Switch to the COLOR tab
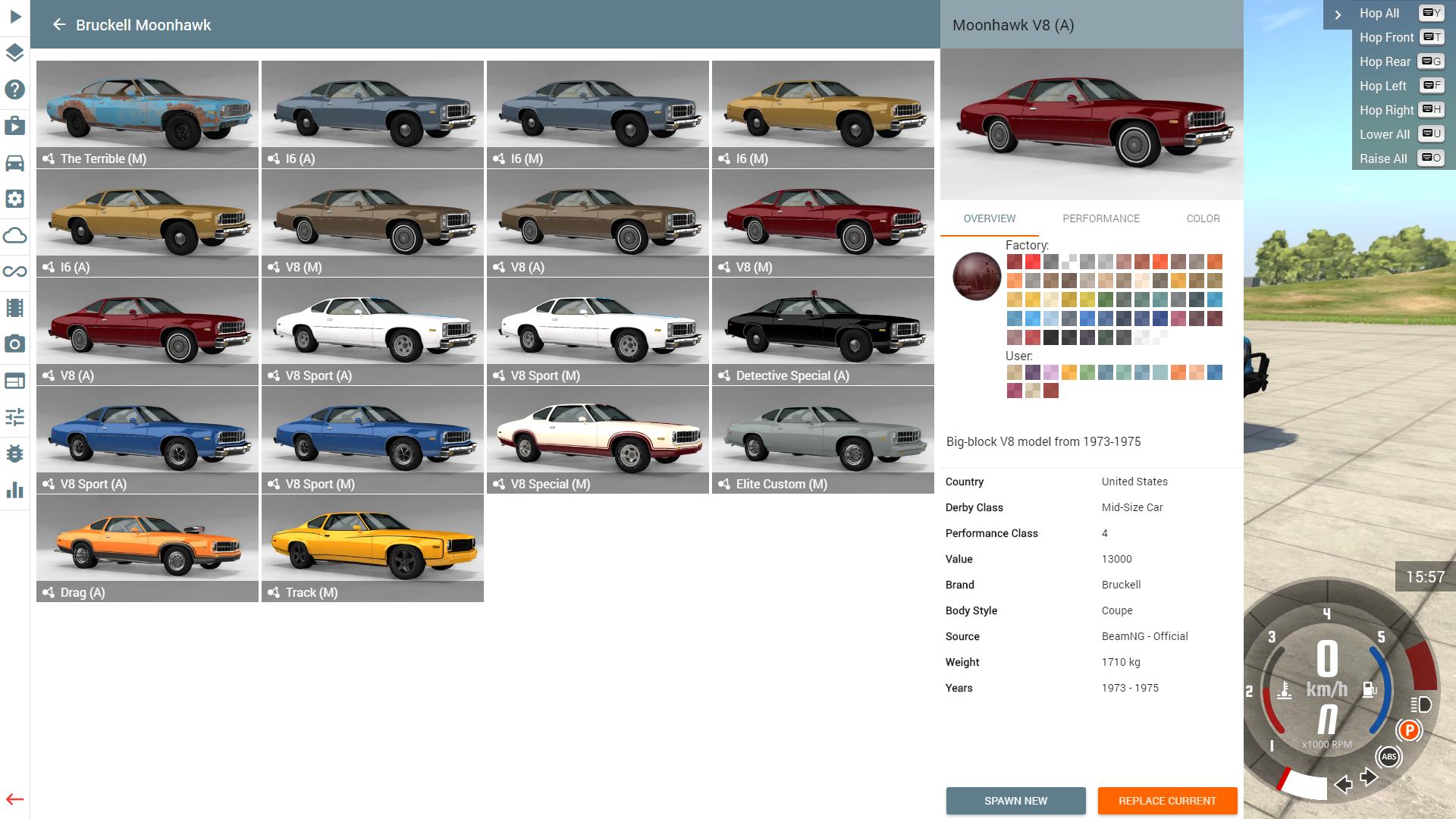Image resolution: width=1456 pixels, height=819 pixels. (1203, 218)
